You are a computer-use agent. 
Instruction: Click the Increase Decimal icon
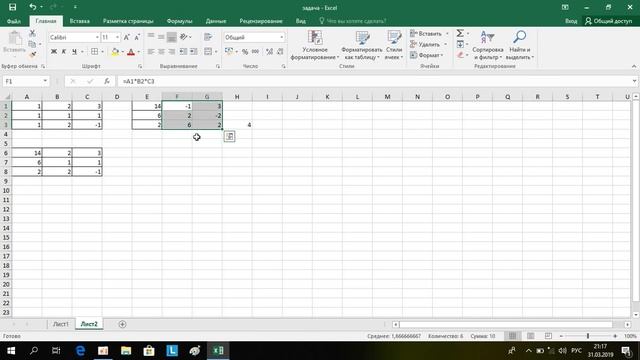tap(269, 52)
